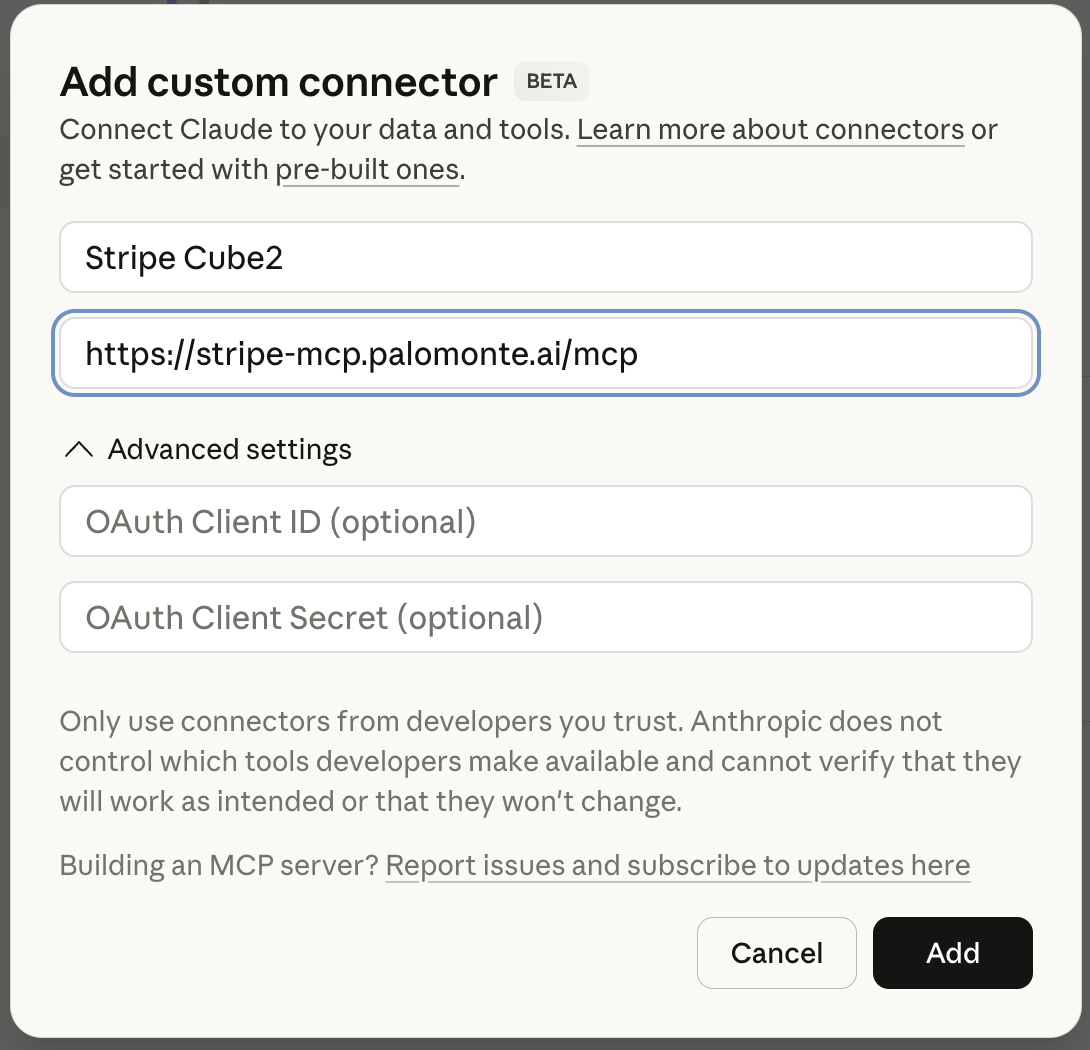Click the BETA badge next to the title
Image resolution: width=1090 pixels, height=1050 pixels.
pos(551,81)
